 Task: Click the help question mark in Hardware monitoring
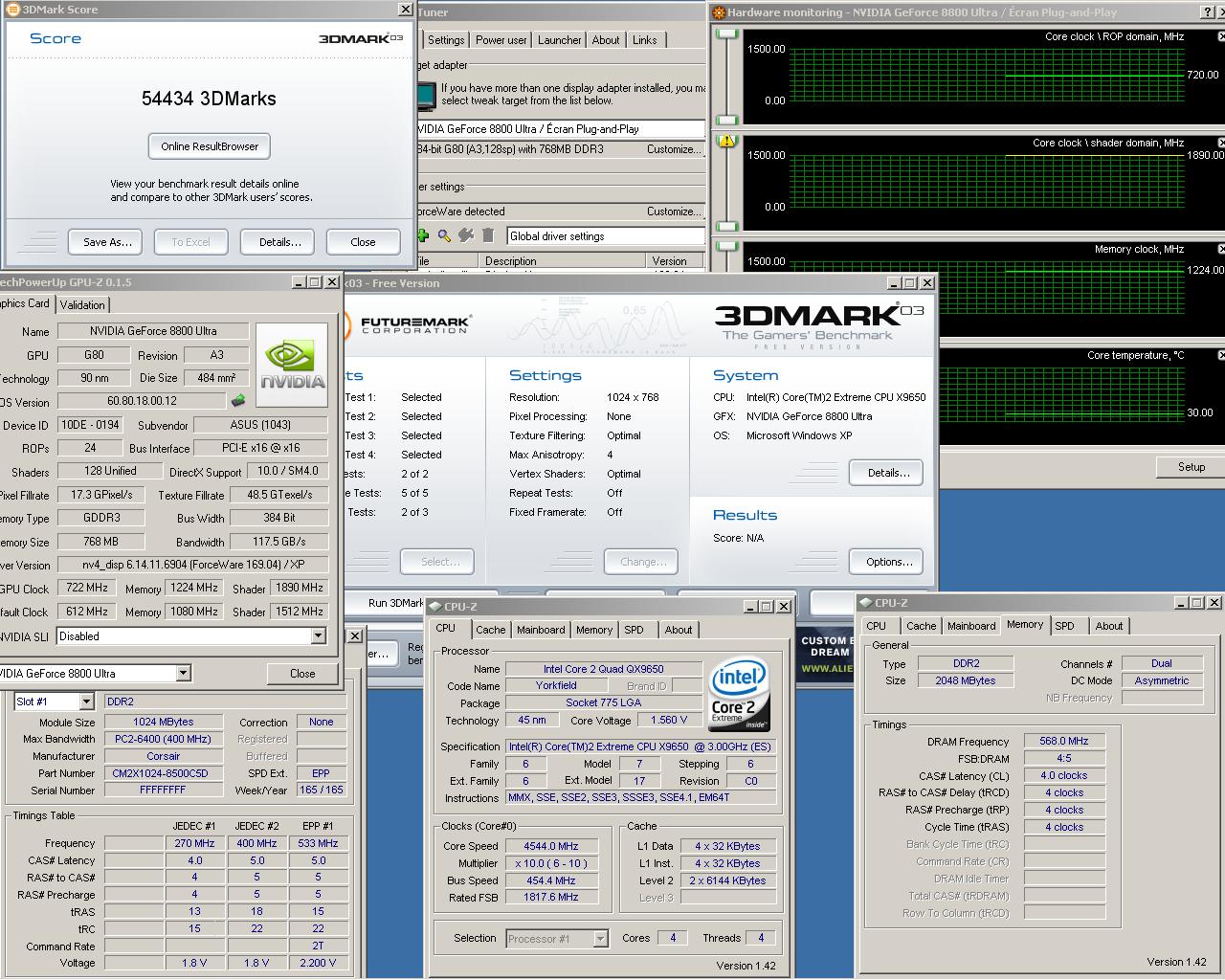pos(1206,12)
